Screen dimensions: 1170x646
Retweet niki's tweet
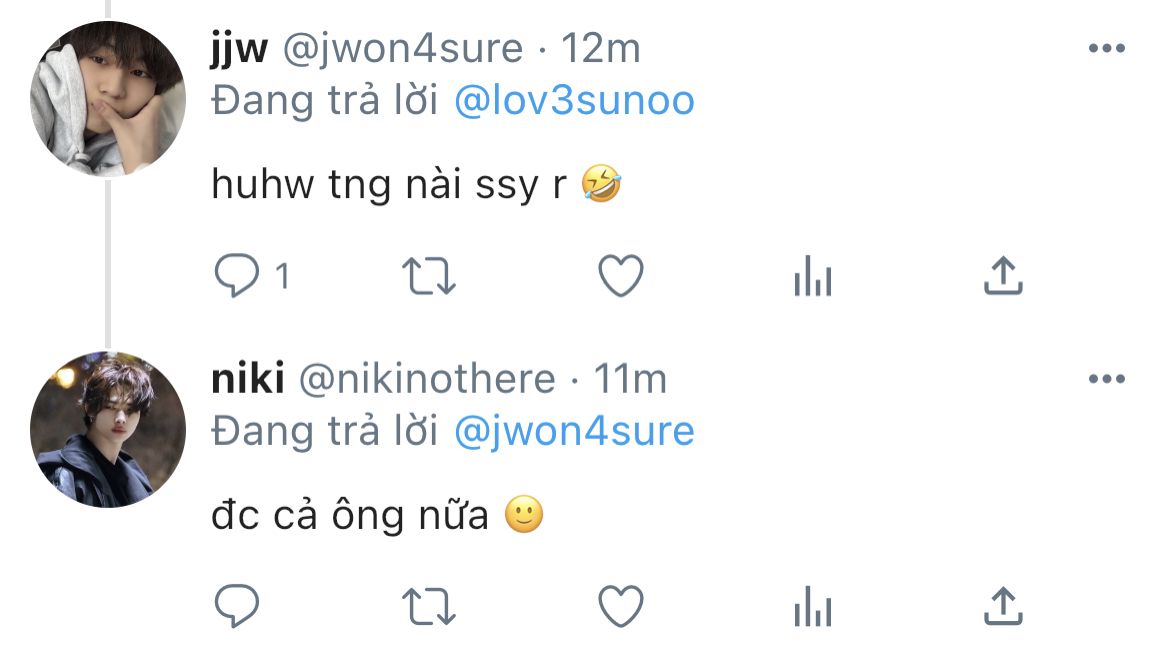[x=428, y=606]
